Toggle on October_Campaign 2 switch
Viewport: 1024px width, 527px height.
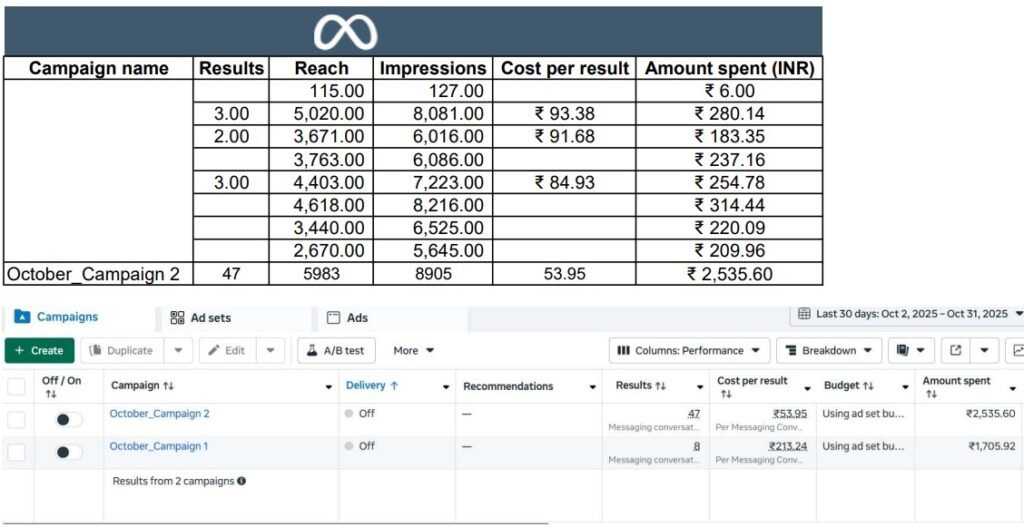[x=68, y=420]
